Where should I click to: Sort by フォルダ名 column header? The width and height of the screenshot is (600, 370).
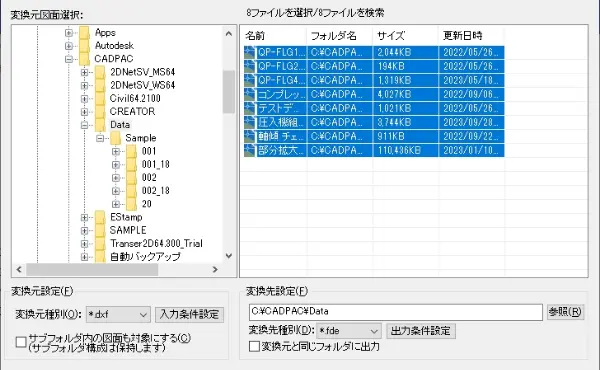coord(339,36)
